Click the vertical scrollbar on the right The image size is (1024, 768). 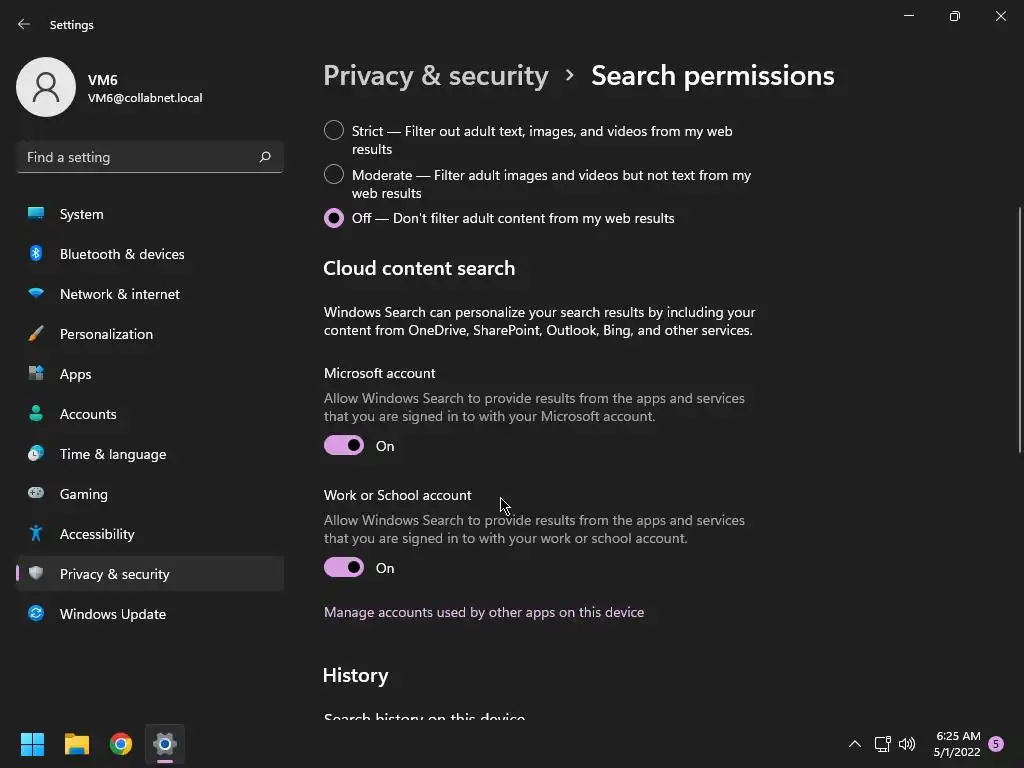point(1020,330)
